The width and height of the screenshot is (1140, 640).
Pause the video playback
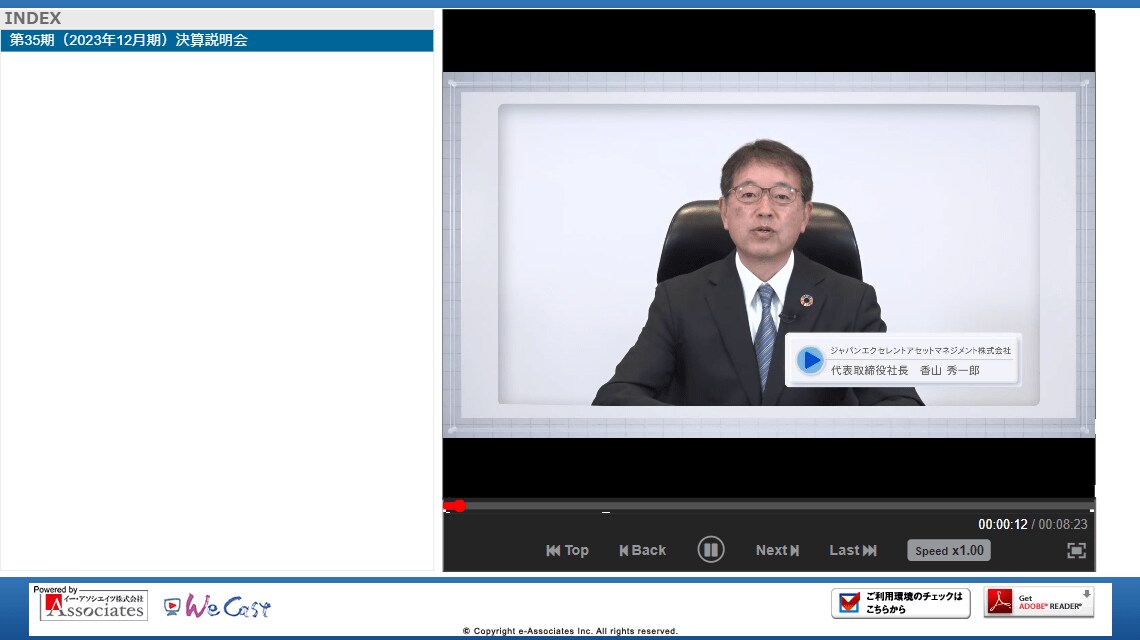point(710,550)
